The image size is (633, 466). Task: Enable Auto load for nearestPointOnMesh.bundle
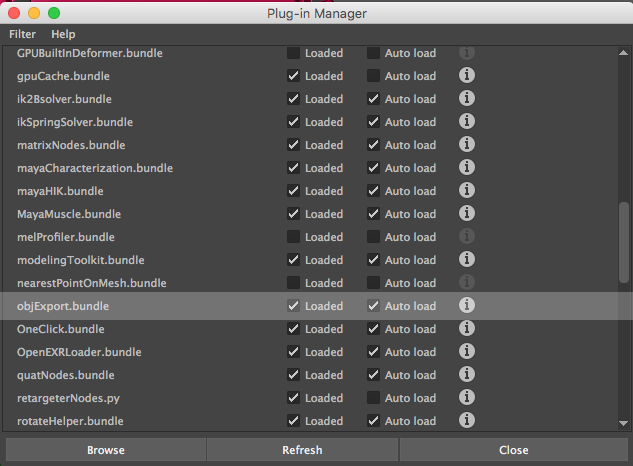pos(373,283)
